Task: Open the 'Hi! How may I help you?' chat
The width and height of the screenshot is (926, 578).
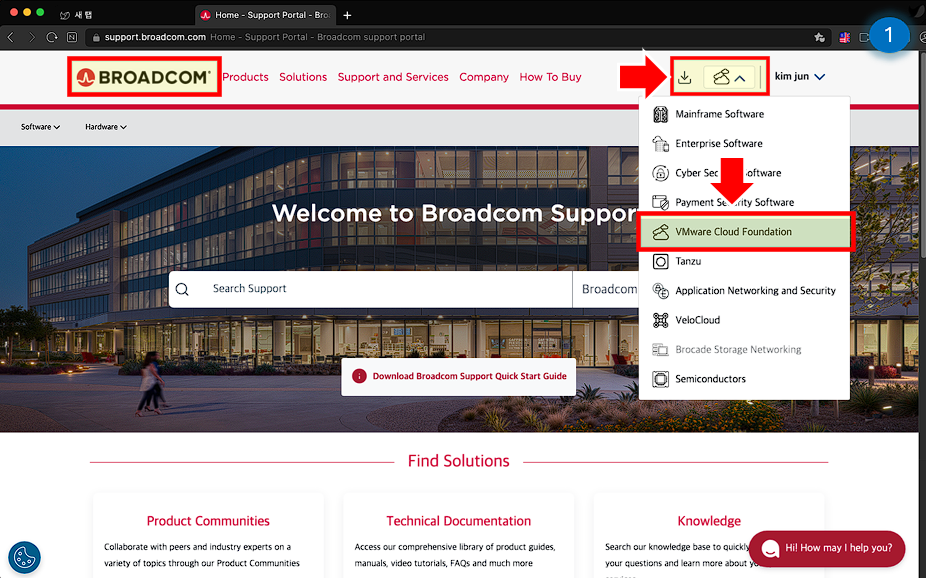Action: point(827,548)
